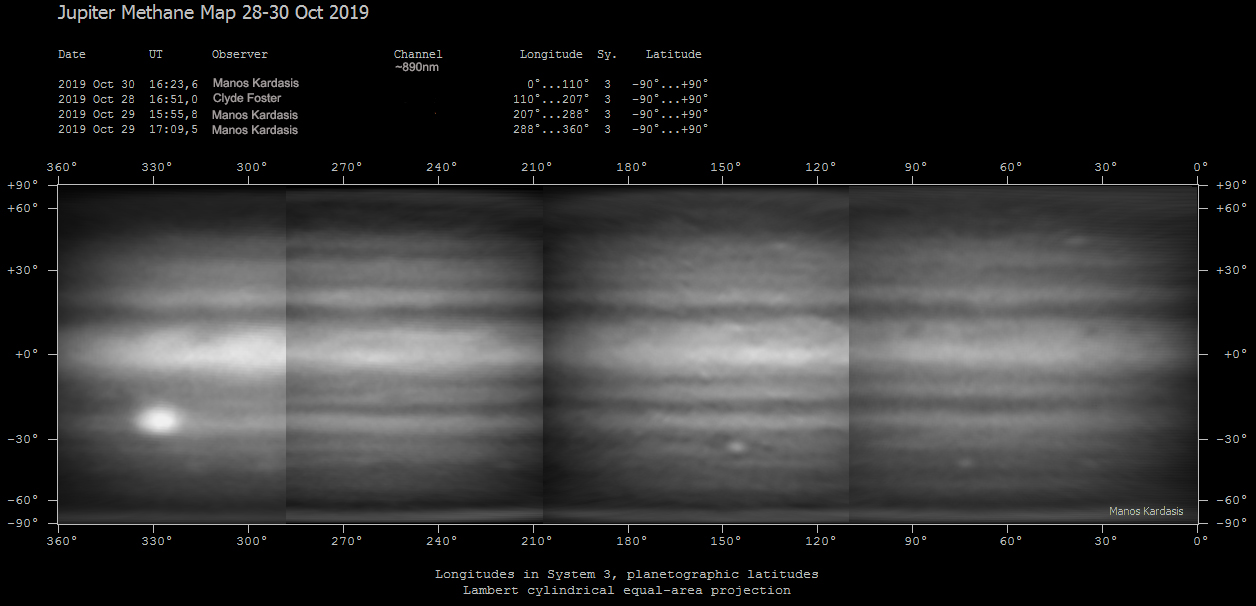
Task: Click the ~890nm channel label
Action: 417,67
